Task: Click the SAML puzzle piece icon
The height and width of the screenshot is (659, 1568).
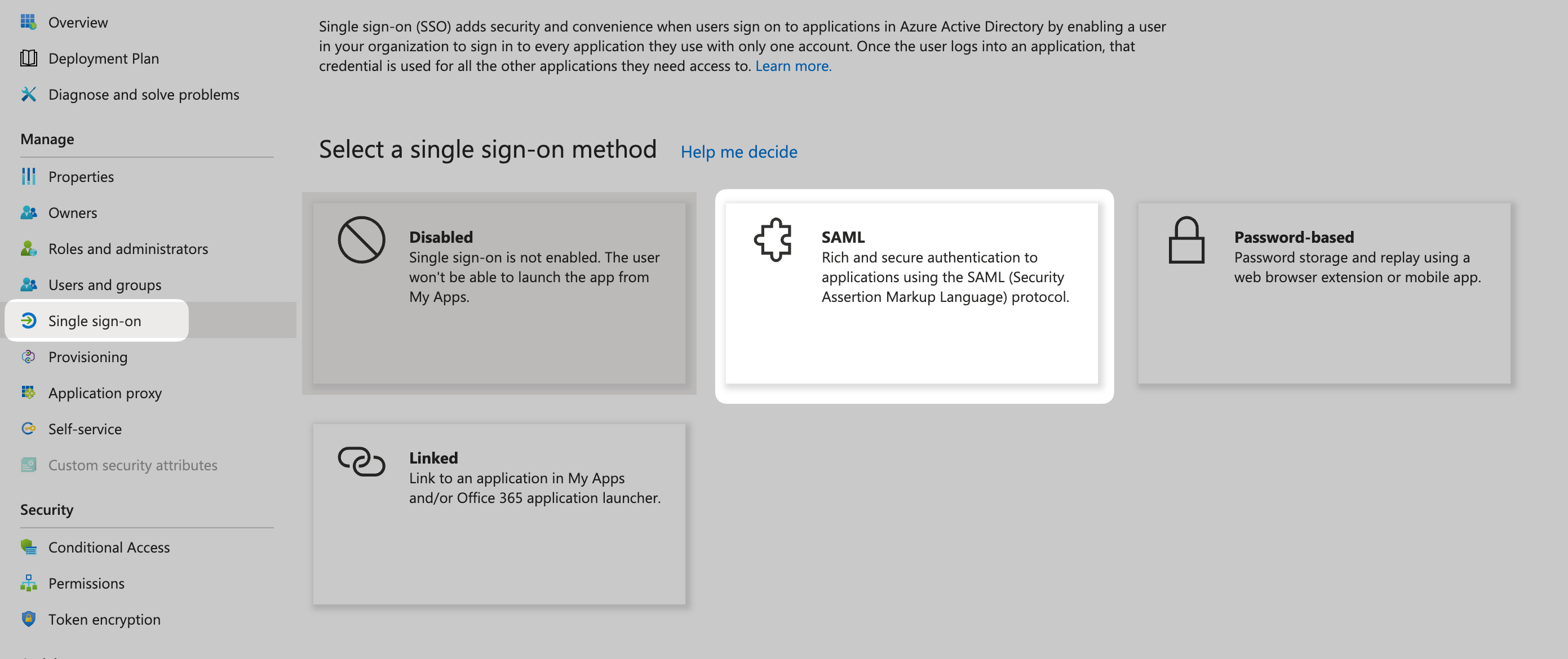Action: pos(772,240)
